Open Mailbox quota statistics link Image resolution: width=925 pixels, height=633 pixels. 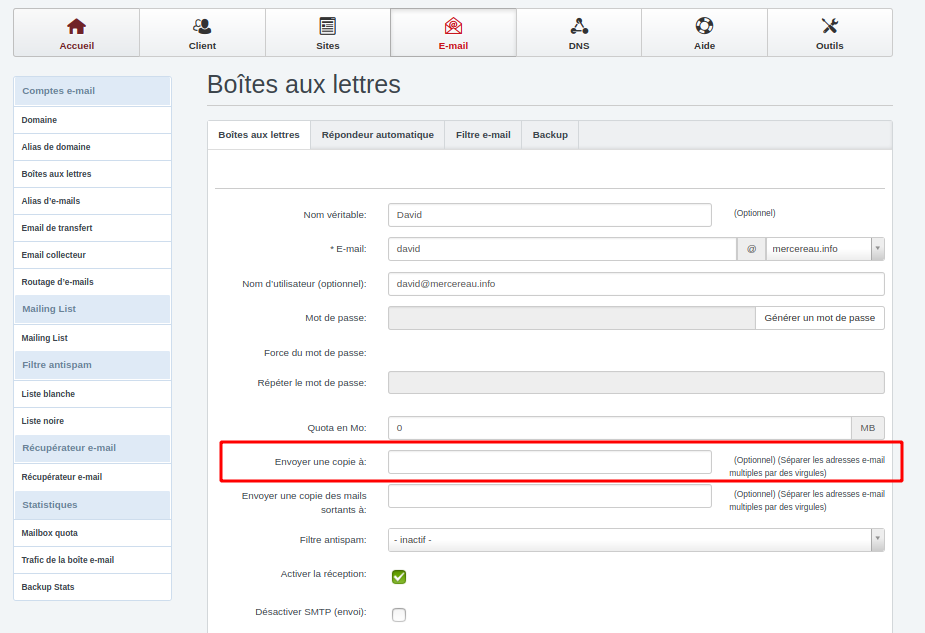50,533
